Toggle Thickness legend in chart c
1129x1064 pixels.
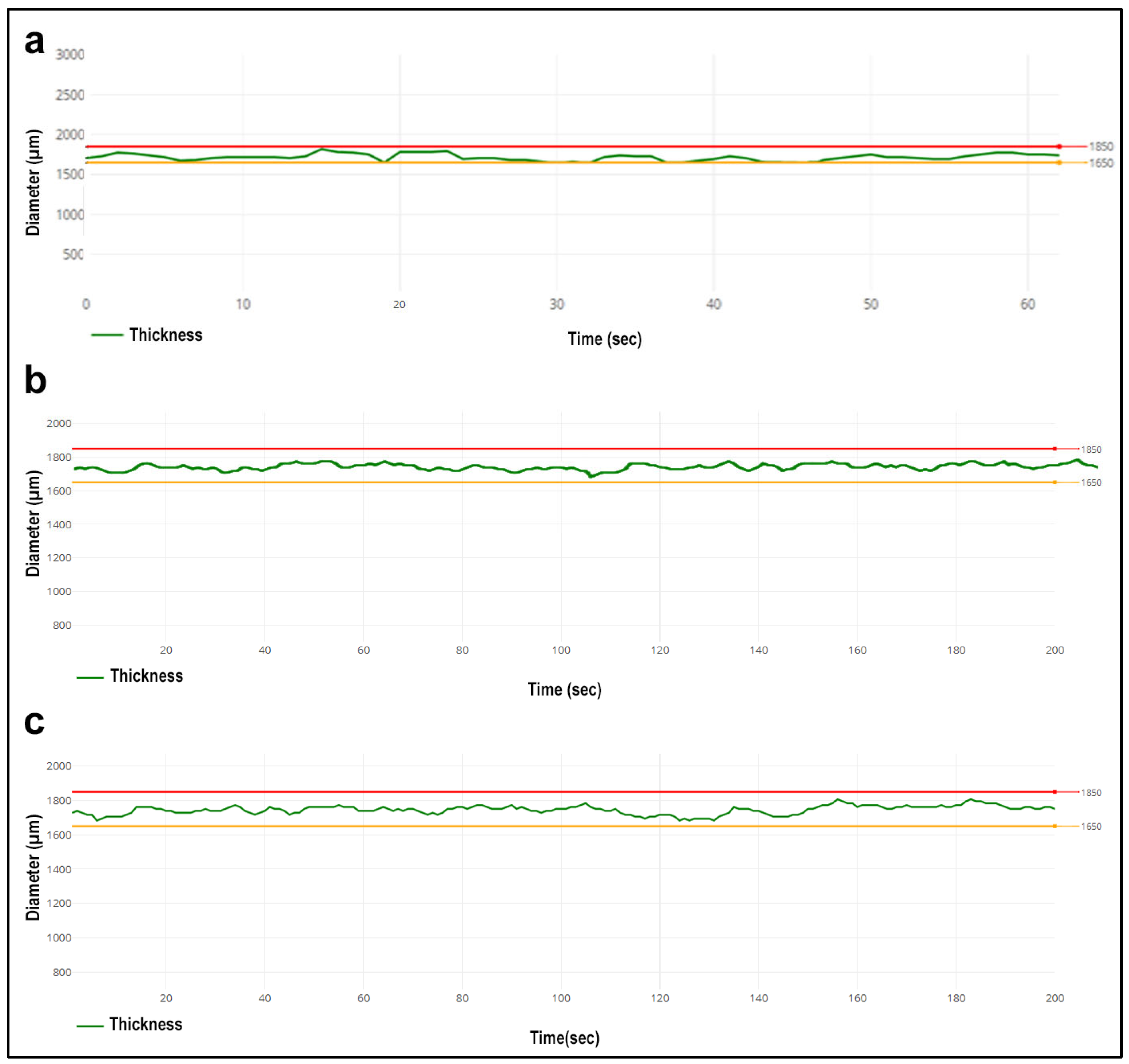pos(146,1024)
